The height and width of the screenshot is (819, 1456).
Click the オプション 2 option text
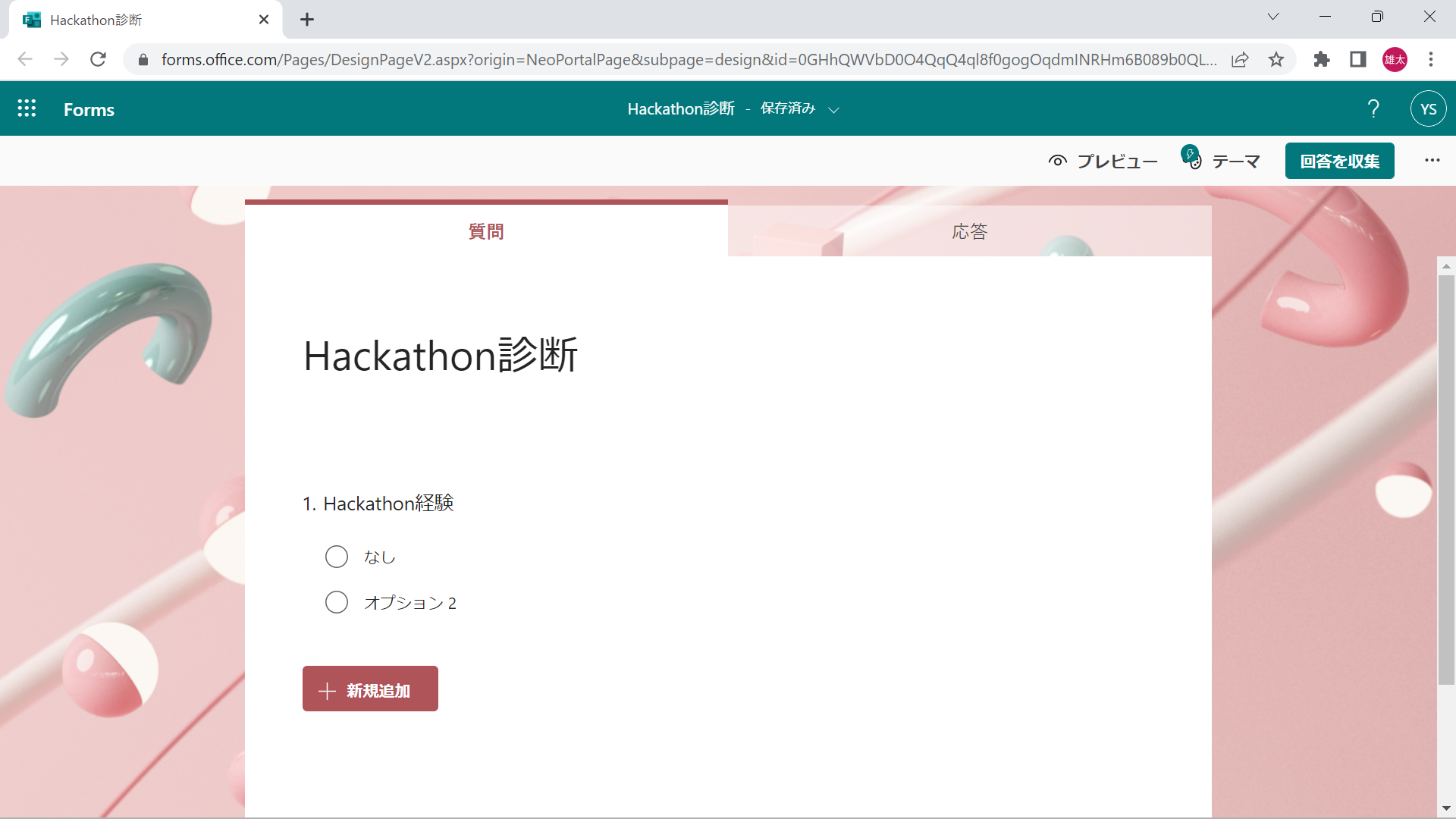point(410,602)
